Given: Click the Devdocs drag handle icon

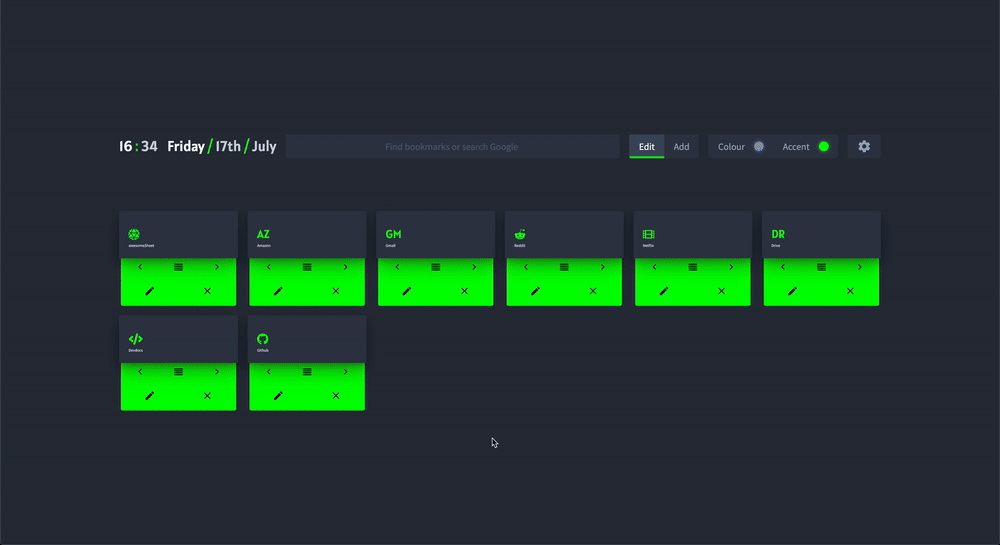Looking at the screenshot, I should [179, 372].
